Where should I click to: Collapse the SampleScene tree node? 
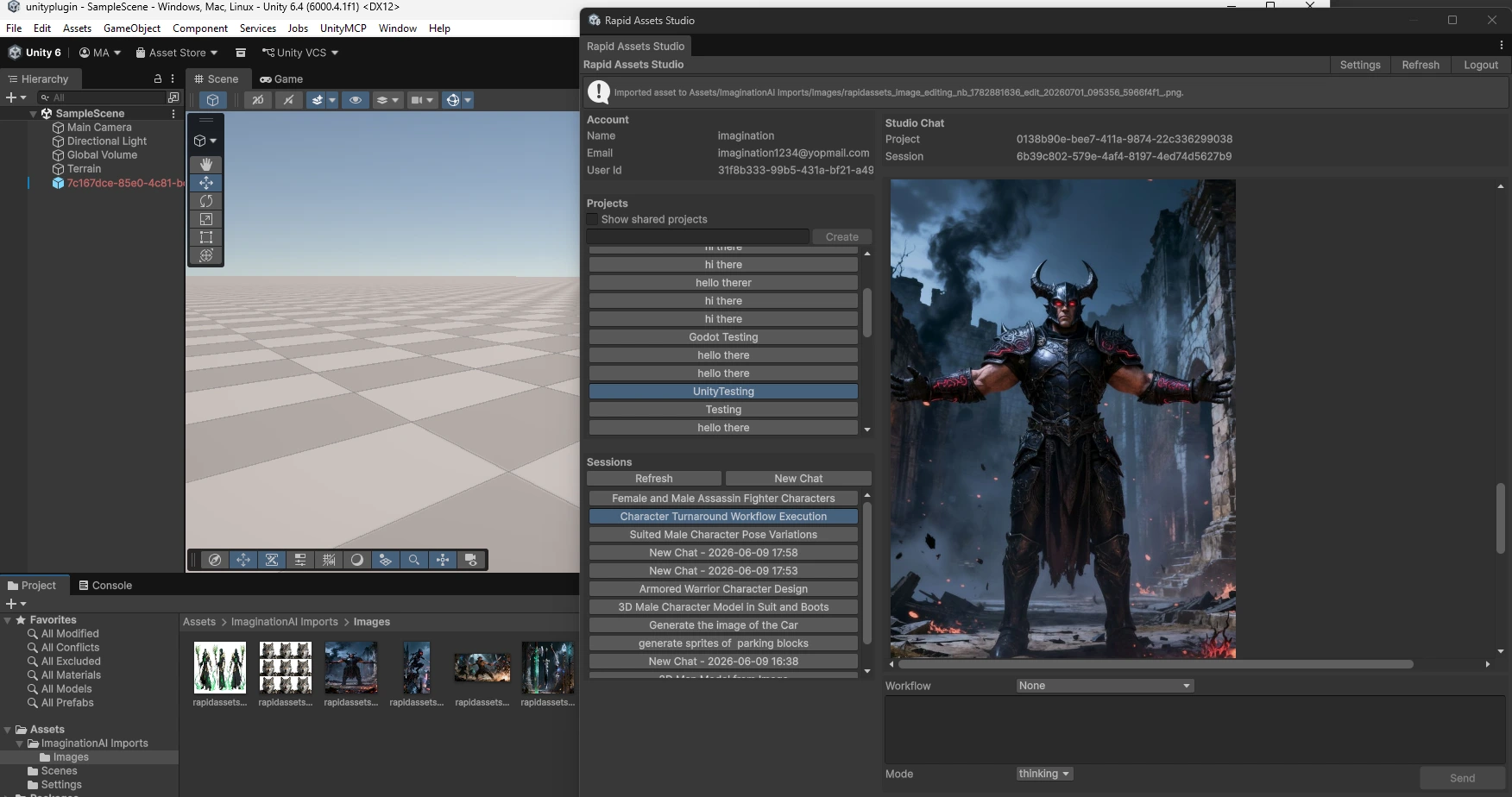[x=34, y=114]
